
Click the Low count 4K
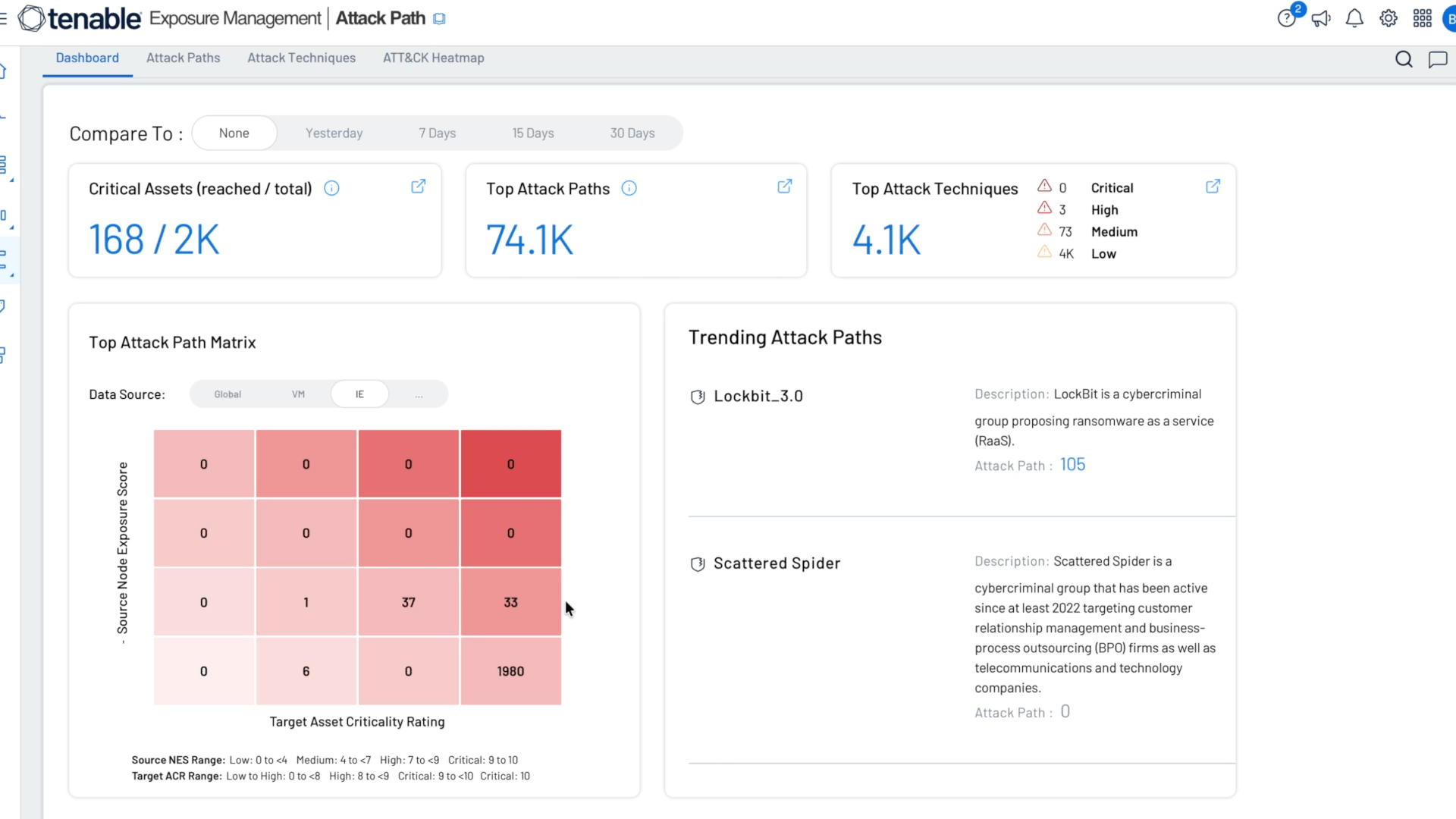1066,254
